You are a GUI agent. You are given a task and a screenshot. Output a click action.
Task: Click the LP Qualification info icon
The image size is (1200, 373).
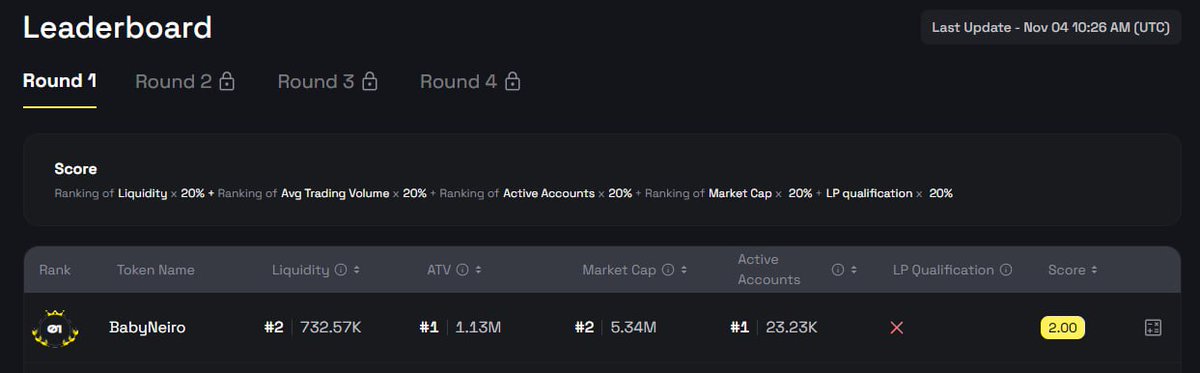tap(1006, 270)
